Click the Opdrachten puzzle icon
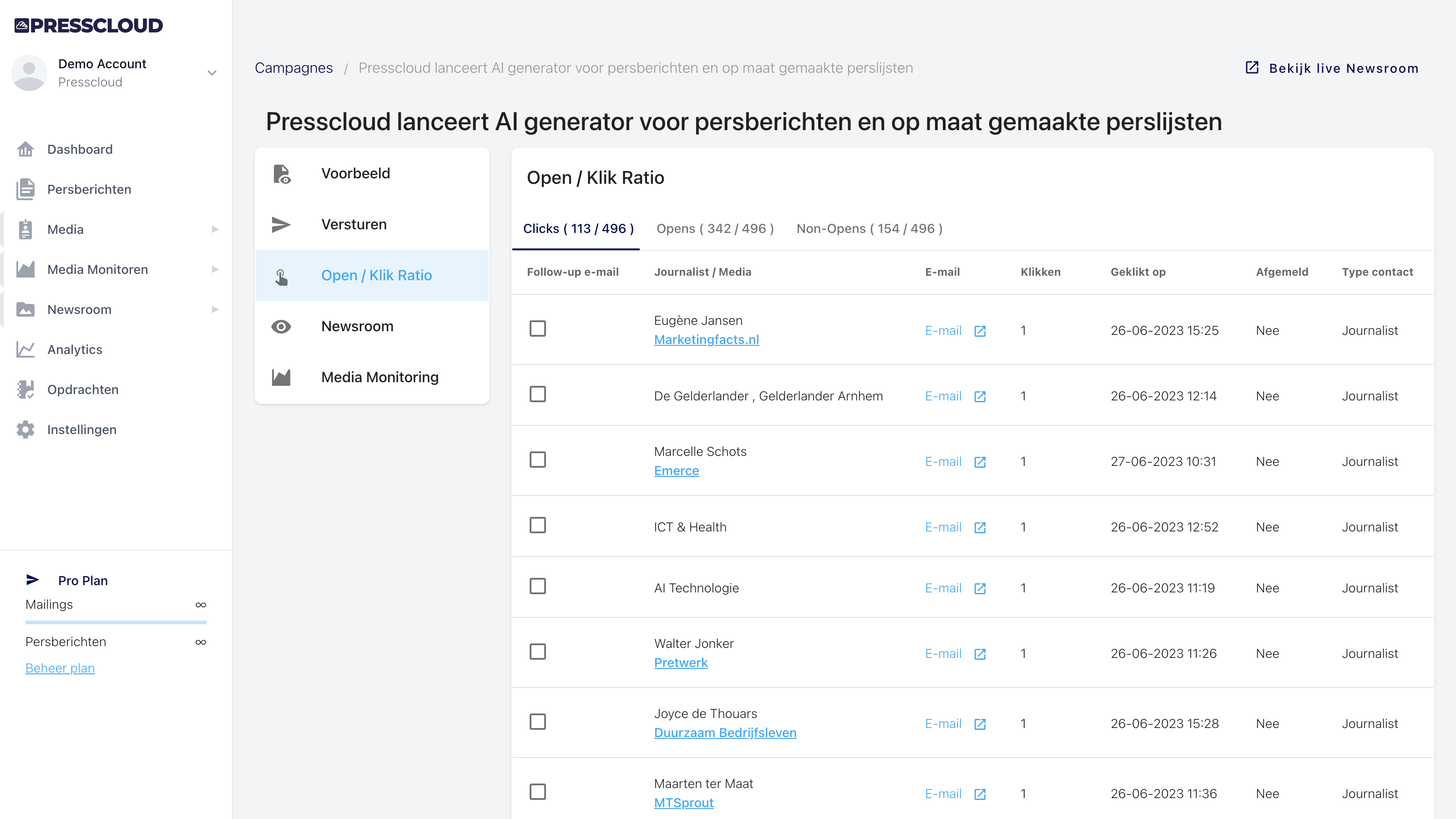Screen dimensions: 1456x819 pyautogui.click(x=25, y=389)
